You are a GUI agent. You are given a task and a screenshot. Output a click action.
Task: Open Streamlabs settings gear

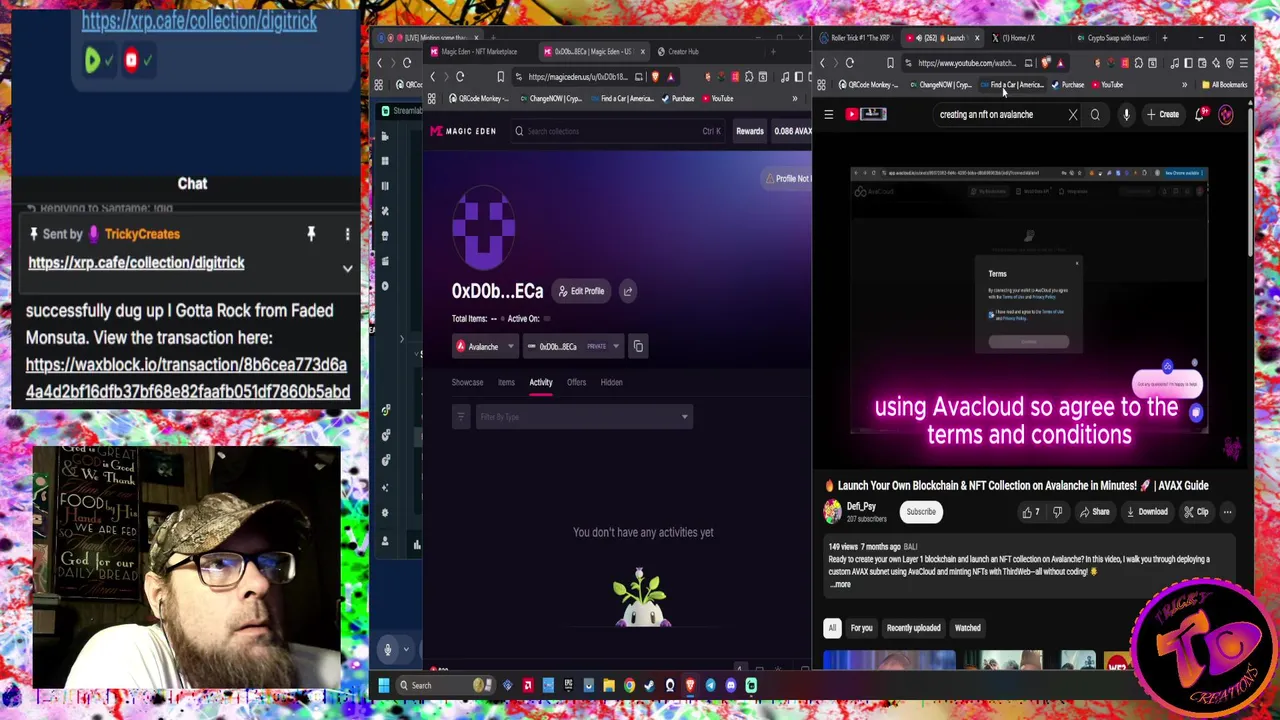[385, 513]
